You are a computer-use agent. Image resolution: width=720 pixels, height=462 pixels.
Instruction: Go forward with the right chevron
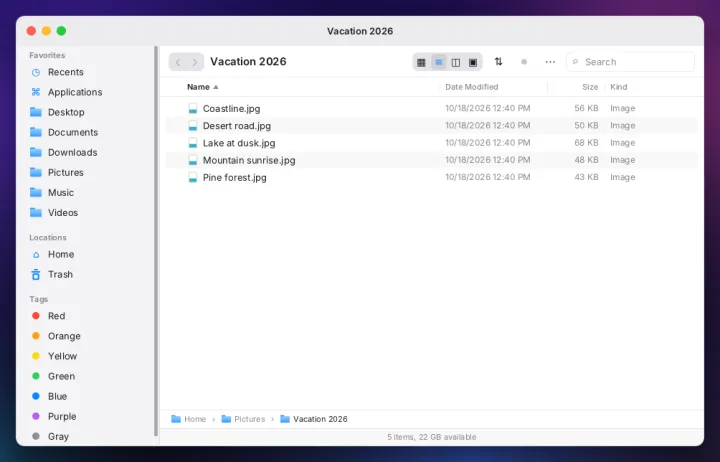tap(195, 62)
